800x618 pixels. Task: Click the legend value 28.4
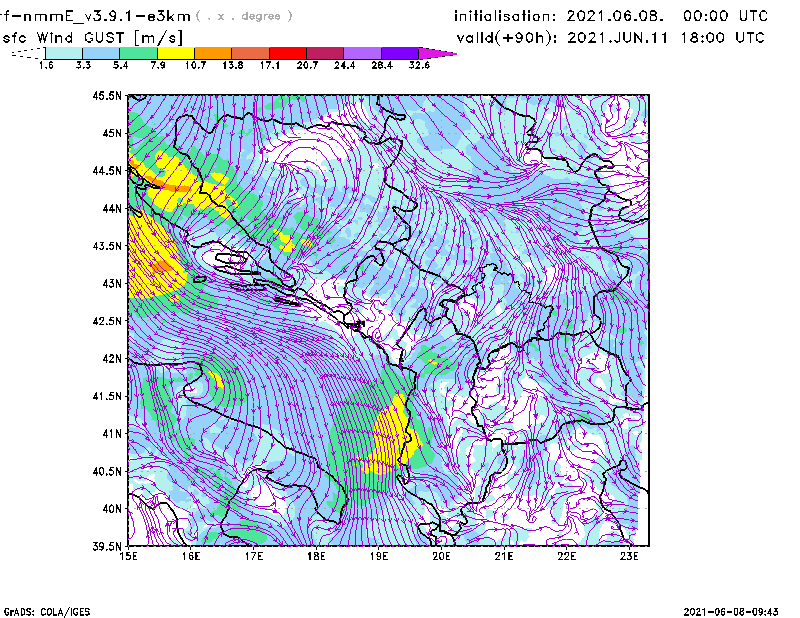pos(382,65)
